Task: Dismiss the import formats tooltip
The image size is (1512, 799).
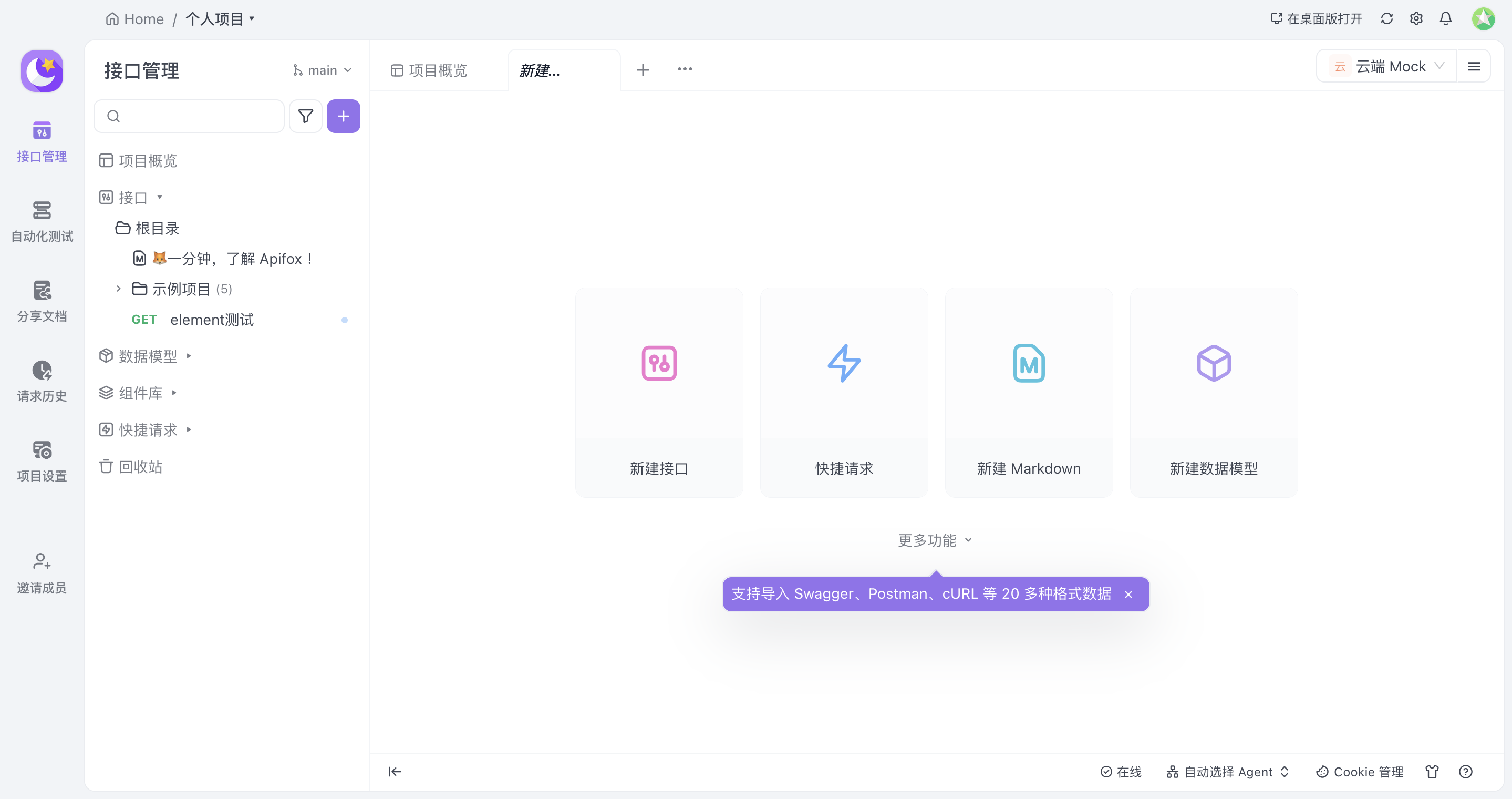Action: point(1127,594)
